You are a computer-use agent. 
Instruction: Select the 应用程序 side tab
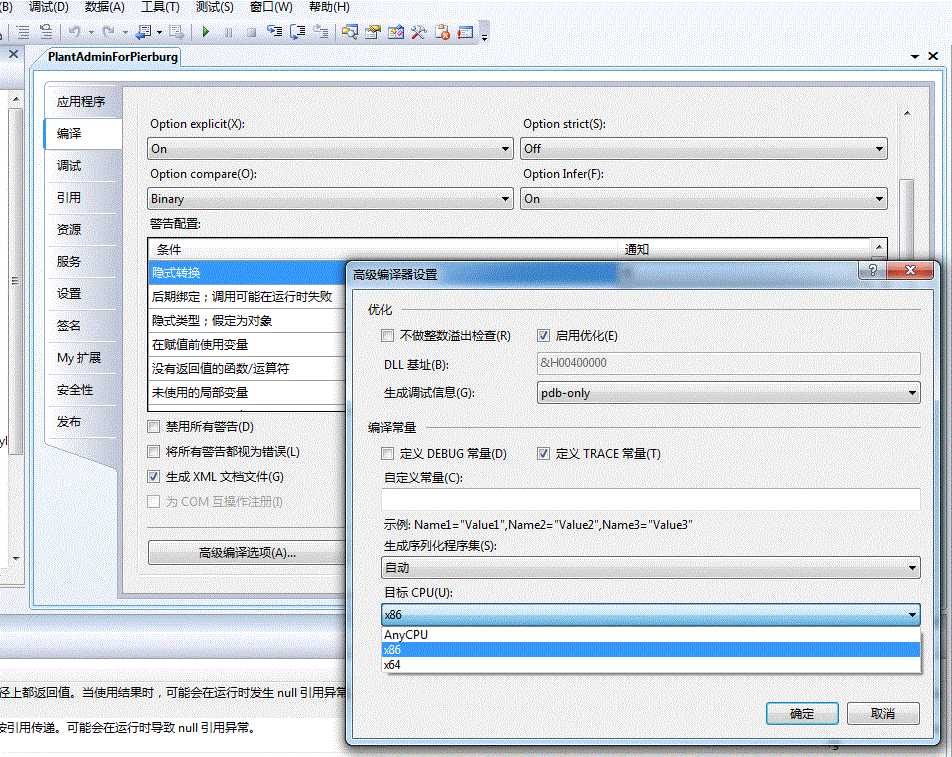[81, 101]
